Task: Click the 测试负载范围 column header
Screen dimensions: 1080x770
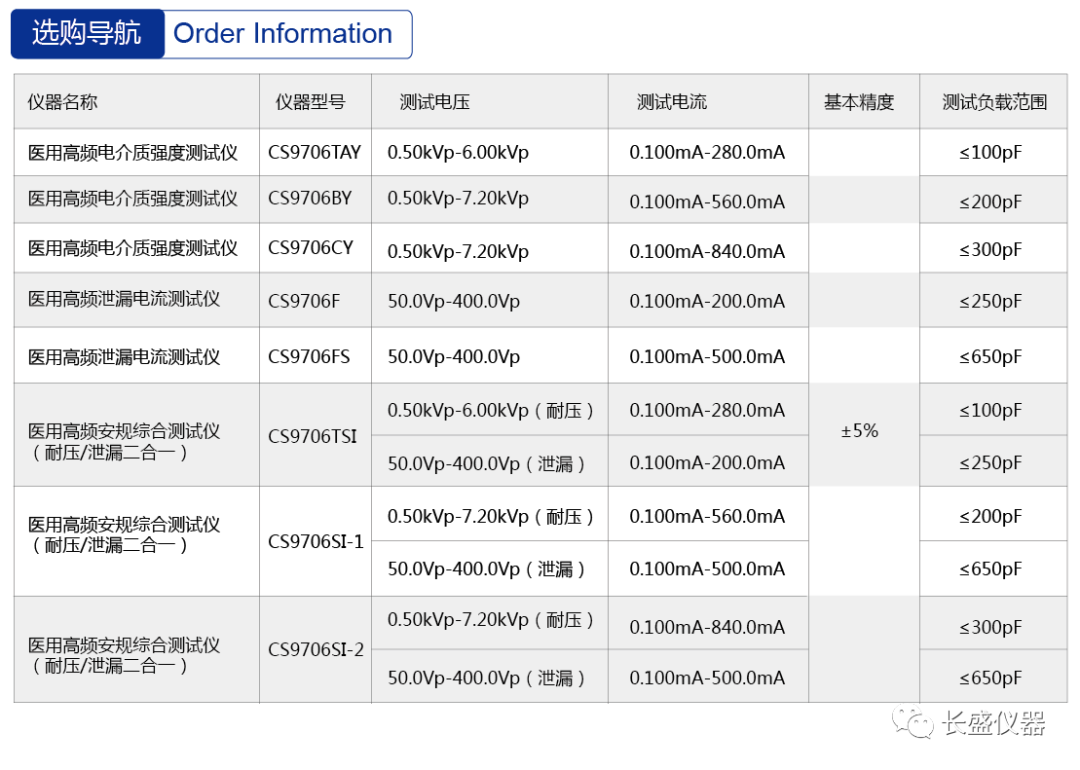Action: [994, 102]
